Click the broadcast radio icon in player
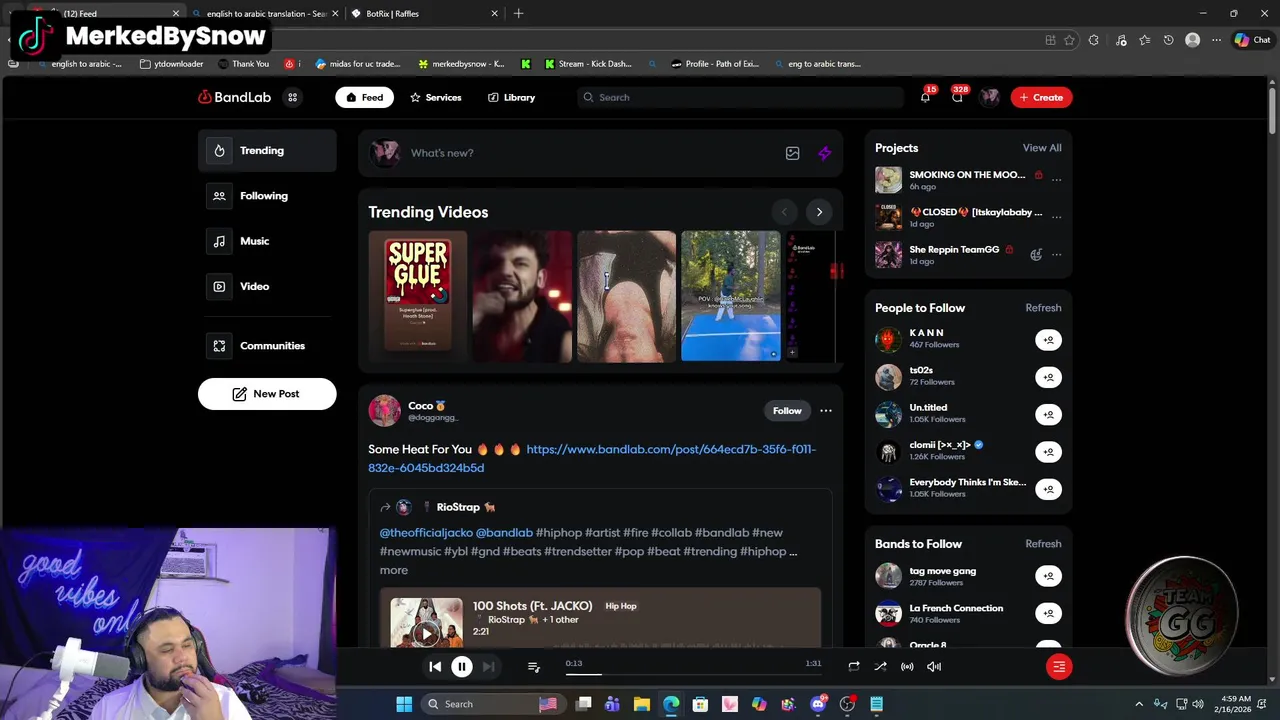The image size is (1280, 720). coord(907,667)
